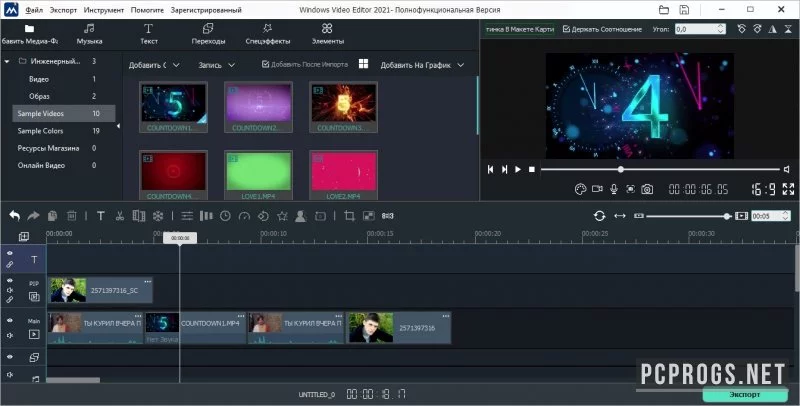Click the rotate counterclockwise icon near angle field
The width and height of the screenshot is (800, 406).
(x=742, y=29)
